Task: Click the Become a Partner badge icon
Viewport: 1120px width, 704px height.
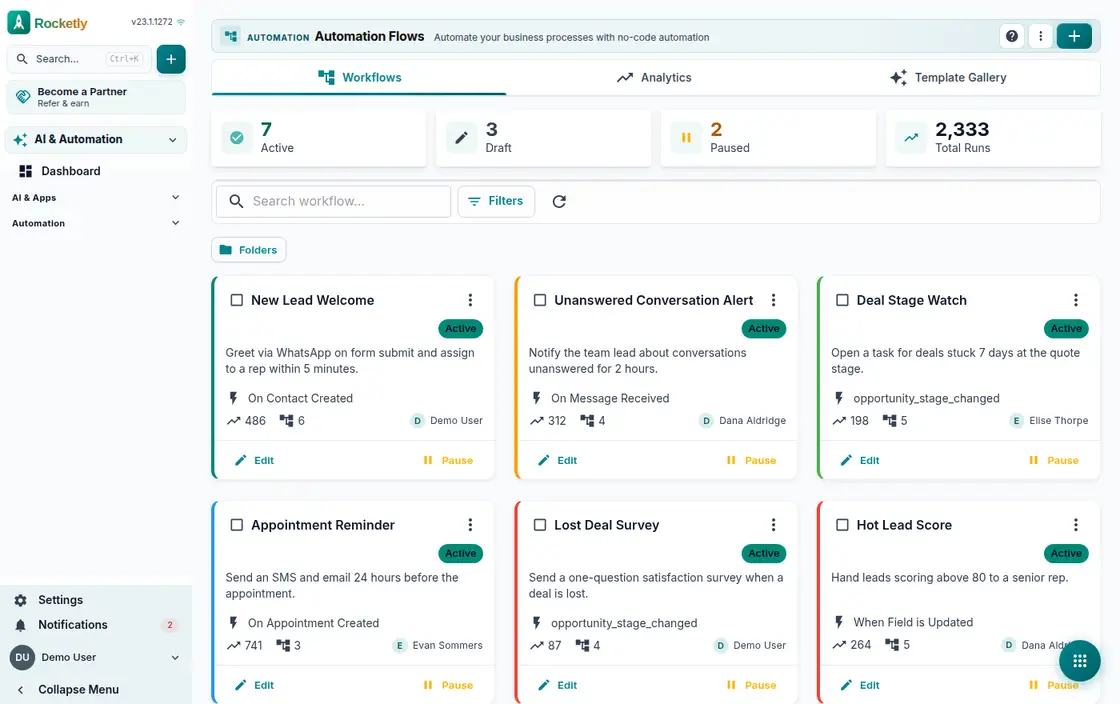Action: coord(23,96)
